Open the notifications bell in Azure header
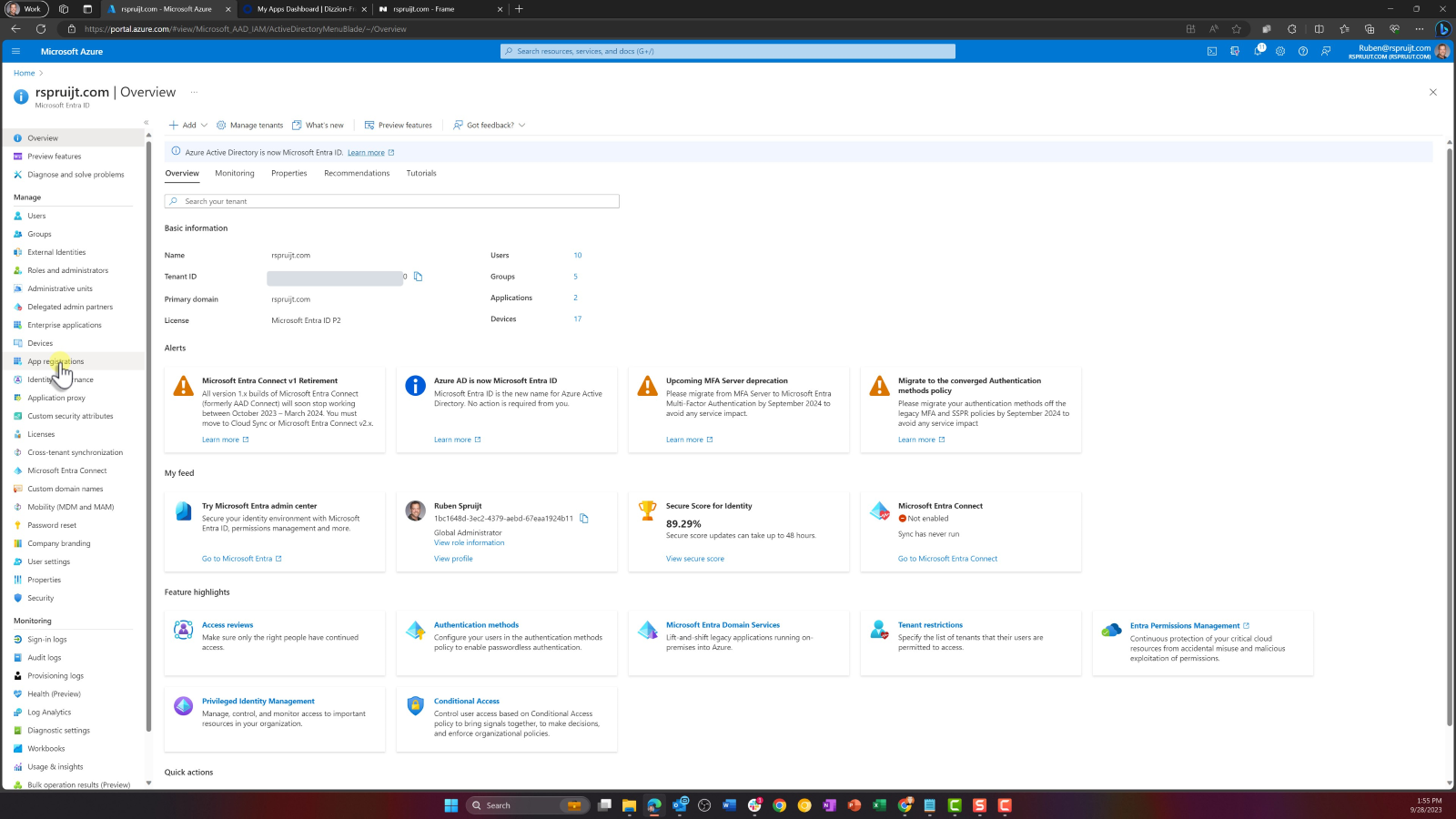Viewport: 1456px width, 819px height. (1258, 52)
